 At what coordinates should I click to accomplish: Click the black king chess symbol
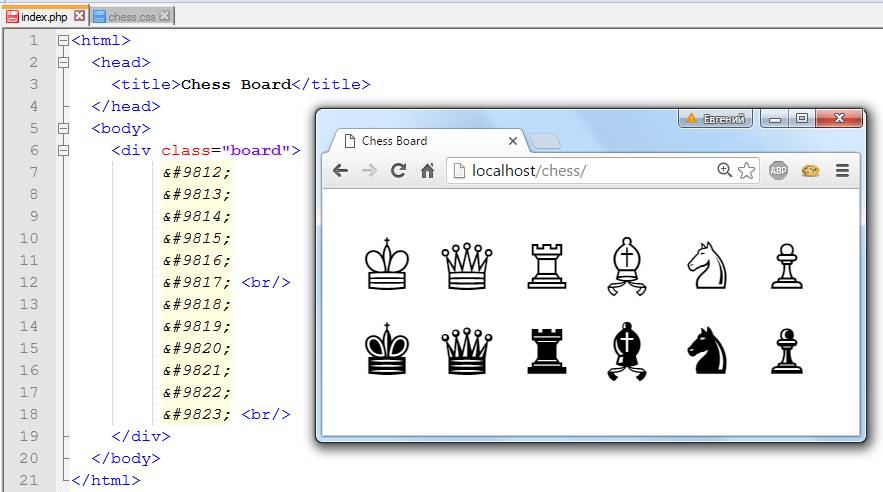tap(387, 349)
